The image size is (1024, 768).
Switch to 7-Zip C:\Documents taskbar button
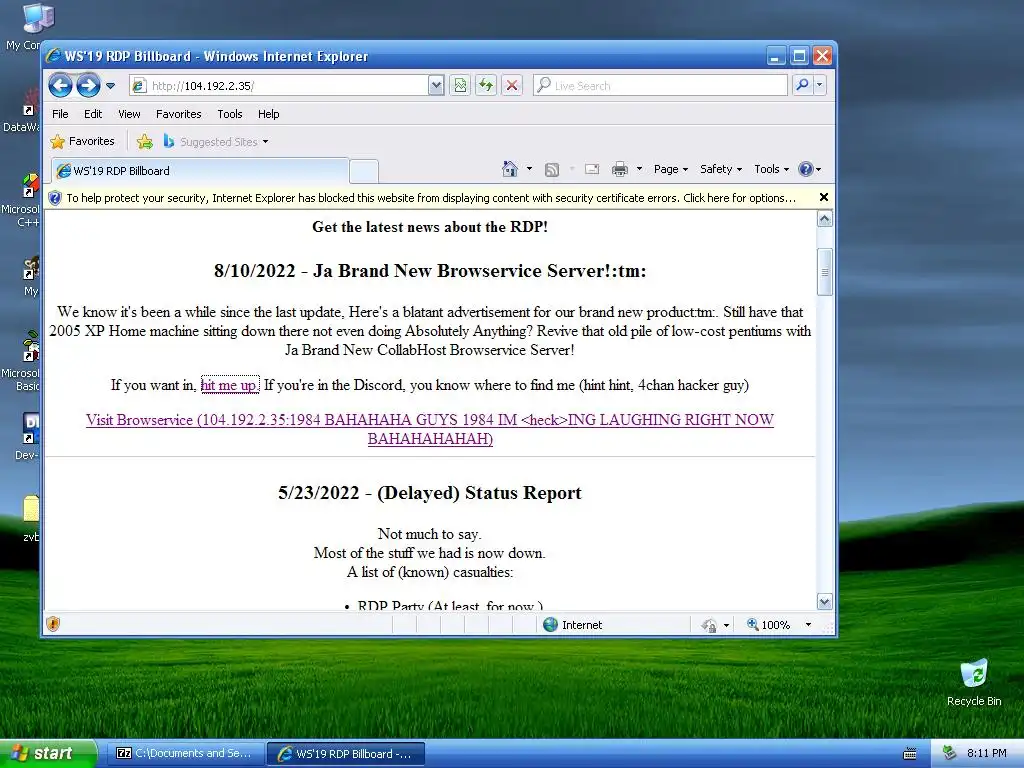pyautogui.click(x=185, y=754)
